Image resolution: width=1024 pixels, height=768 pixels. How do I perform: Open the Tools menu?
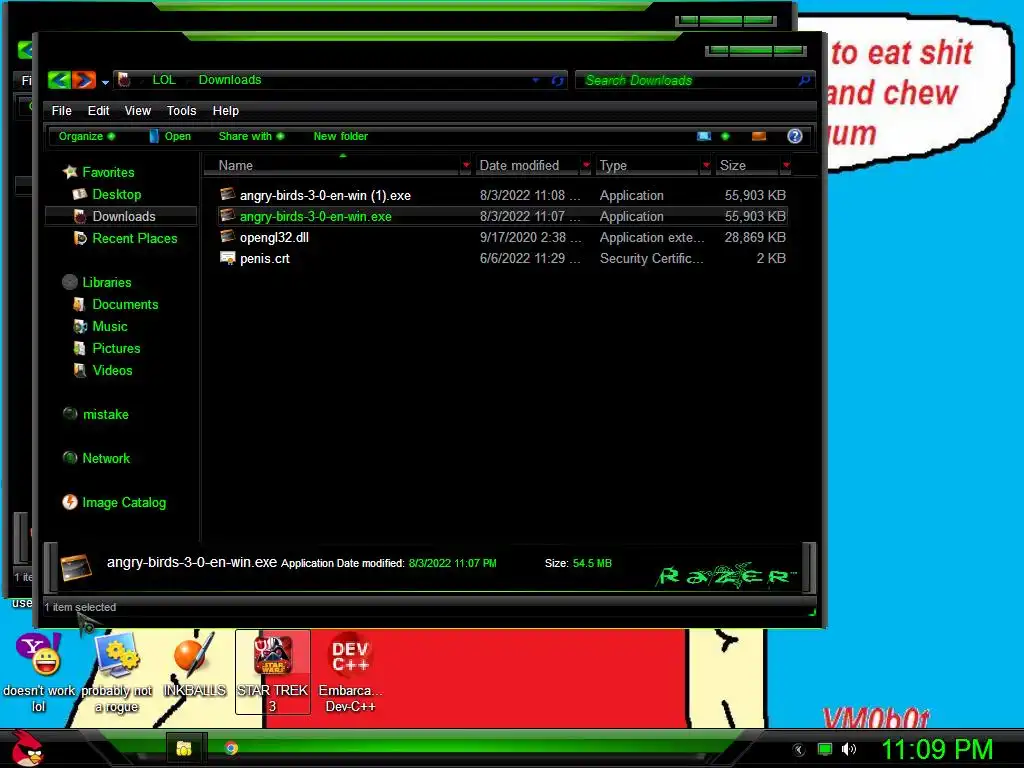[182, 110]
